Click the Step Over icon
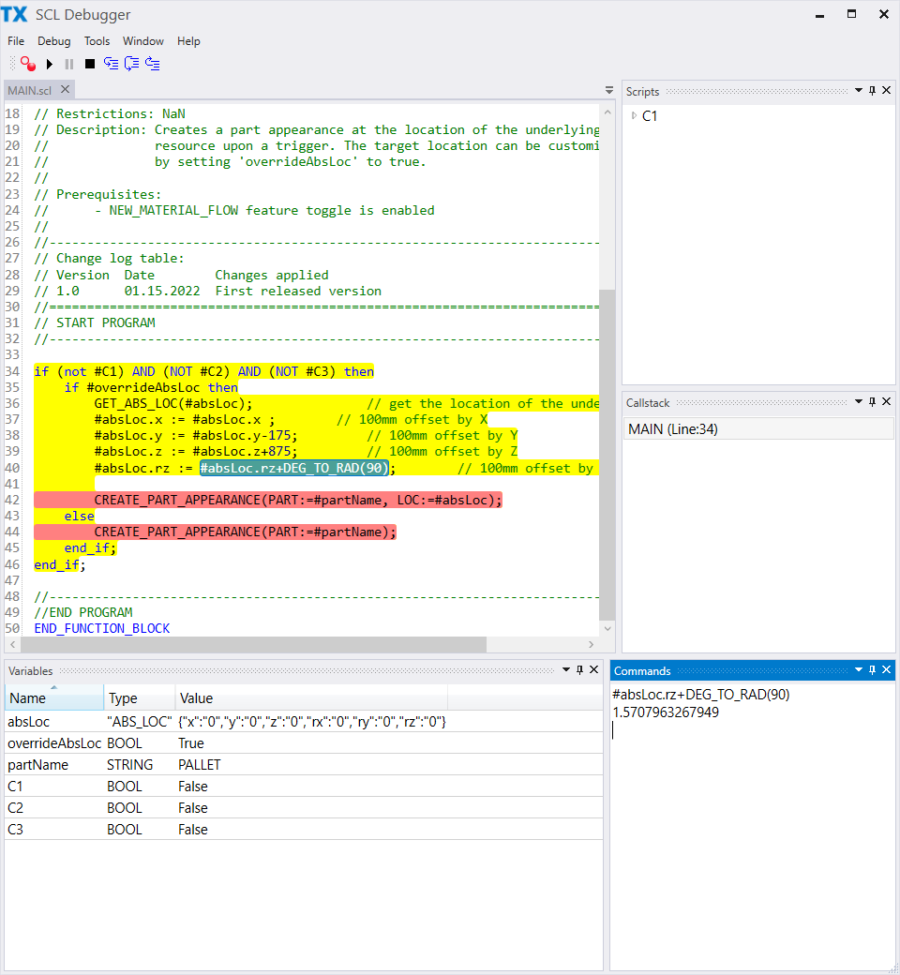Viewport: 900px width, 975px height. tap(131, 64)
